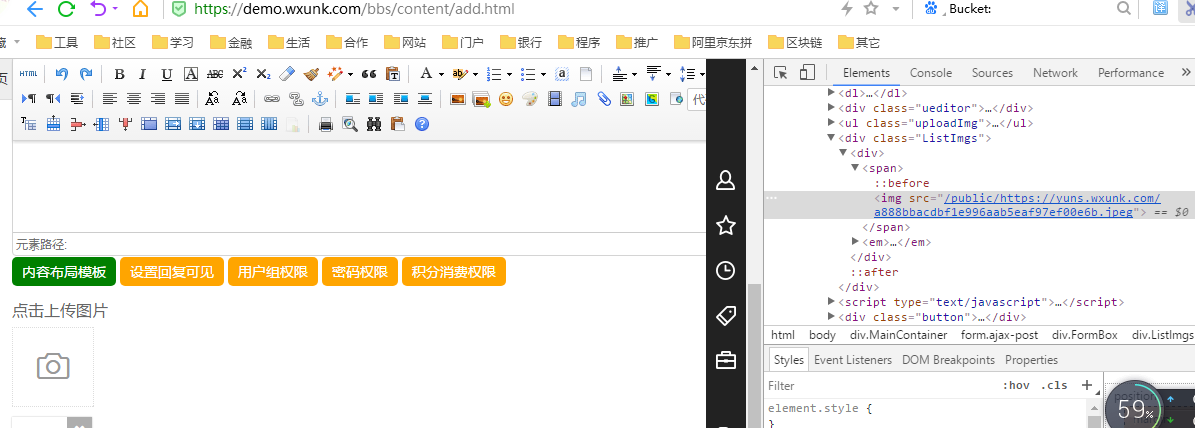Click the camera upload image box

click(x=53, y=367)
